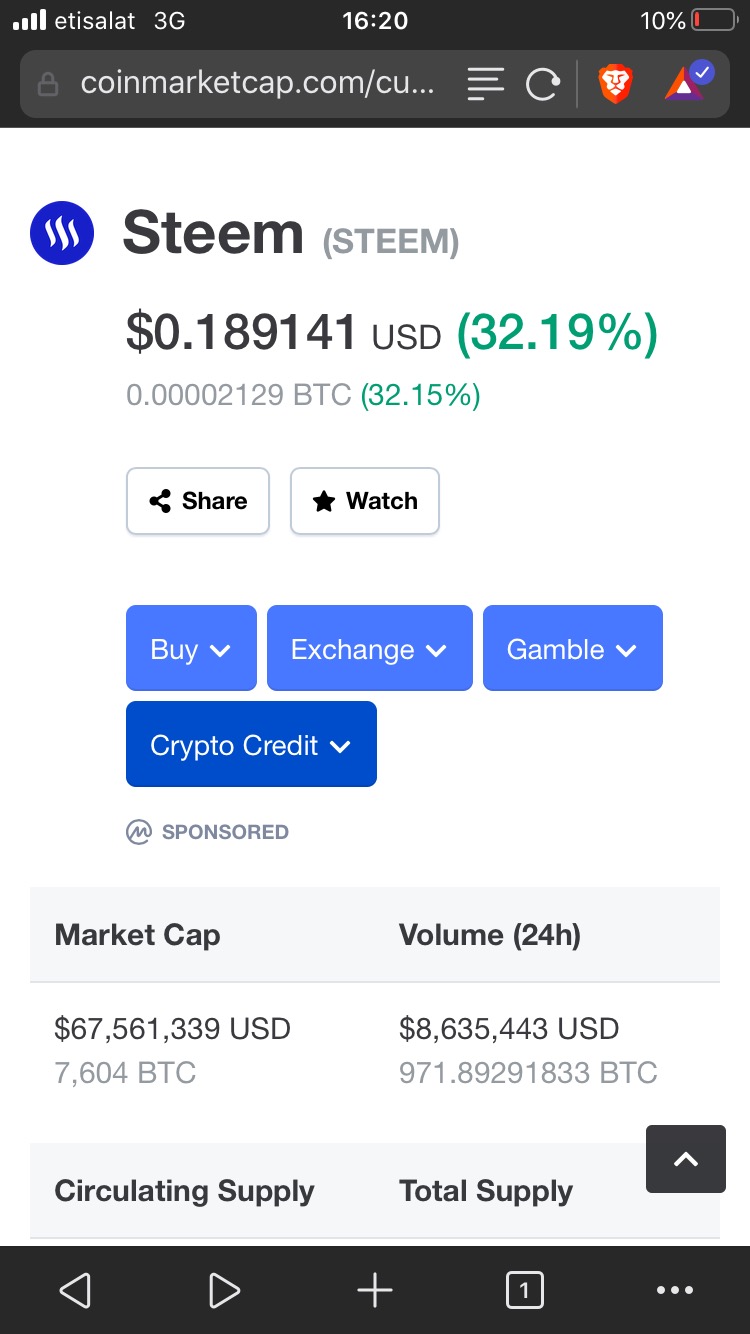Screen dimensions: 750x1334
Task: Tap the Brave Shields lion icon
Action: coord(616,85)
